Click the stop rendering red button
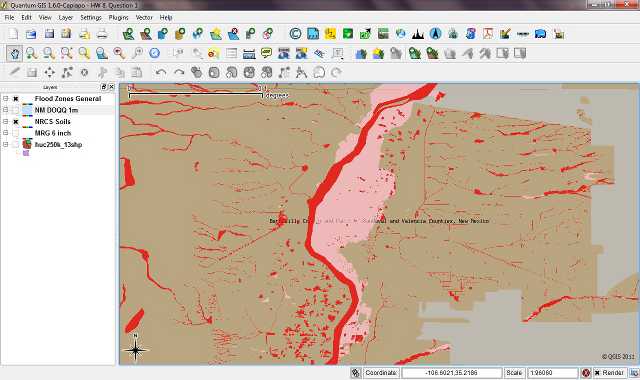640x380 pixels. pos(586,373)
